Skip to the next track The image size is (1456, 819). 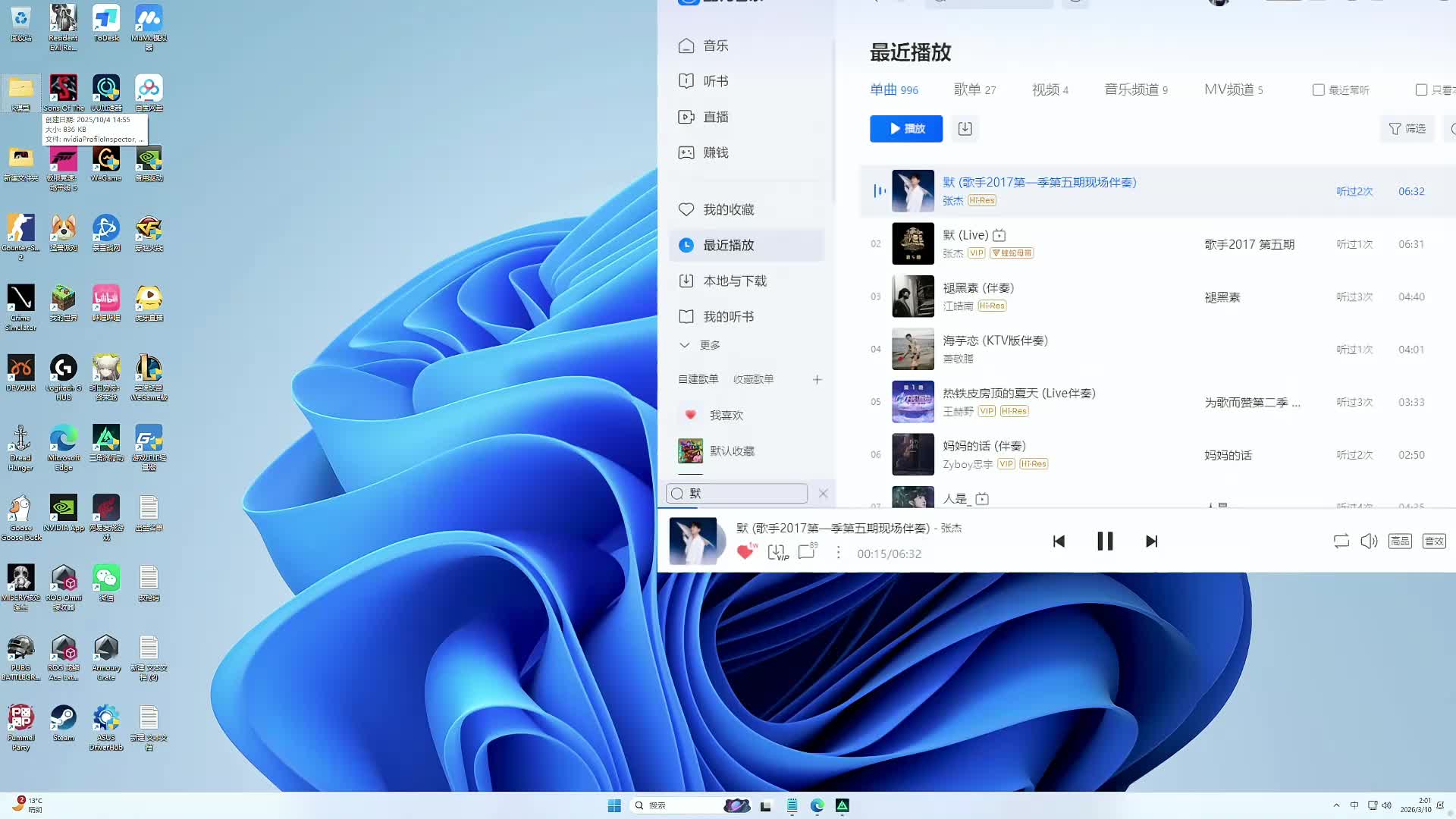coord(1151,541)
